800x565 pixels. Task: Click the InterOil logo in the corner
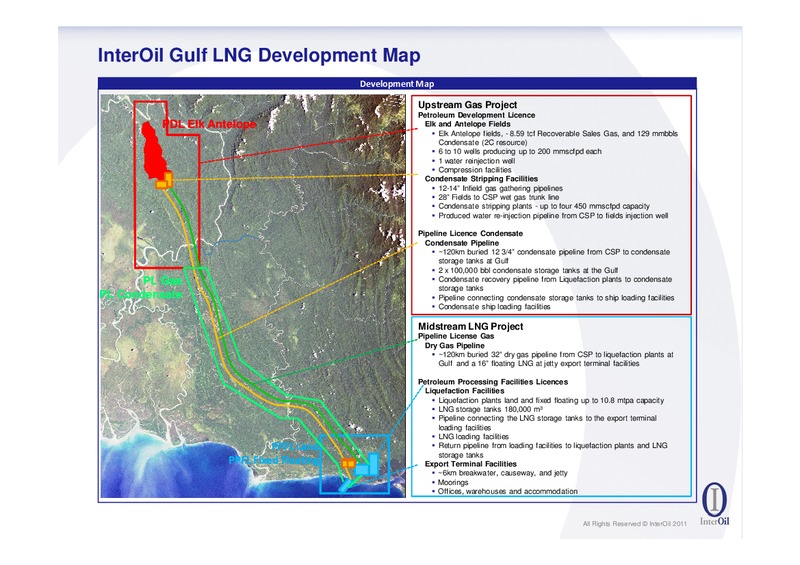click(x=715, y=504)
